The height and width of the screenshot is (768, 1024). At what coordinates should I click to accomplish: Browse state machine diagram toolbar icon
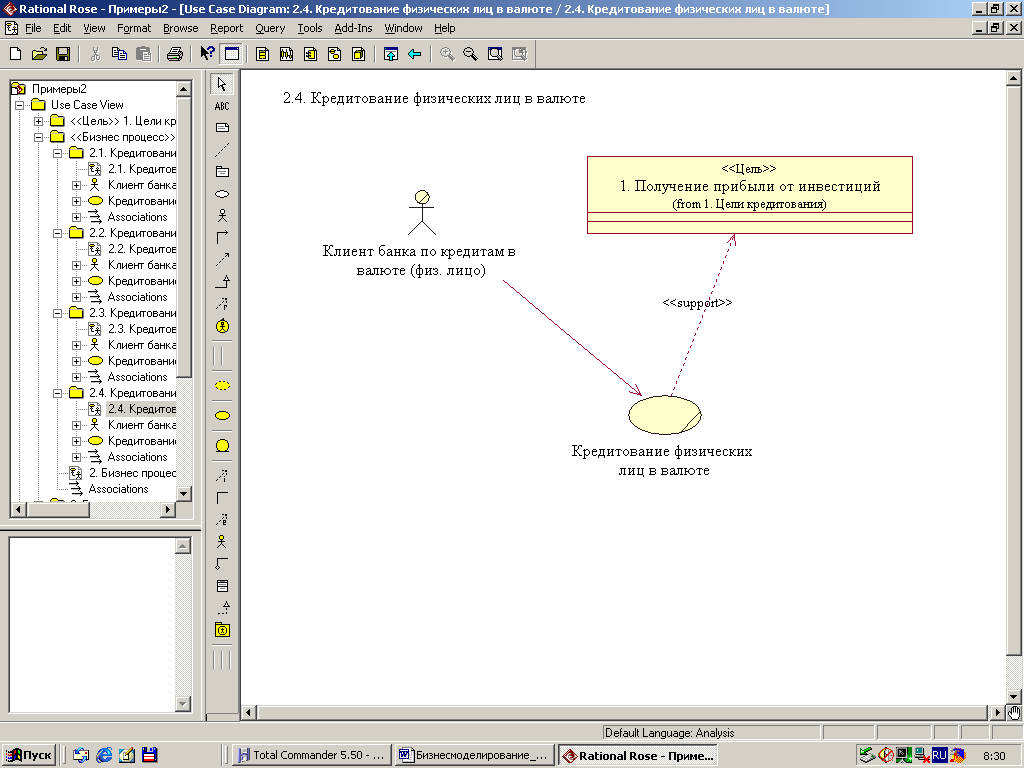(x=334, y=54)
